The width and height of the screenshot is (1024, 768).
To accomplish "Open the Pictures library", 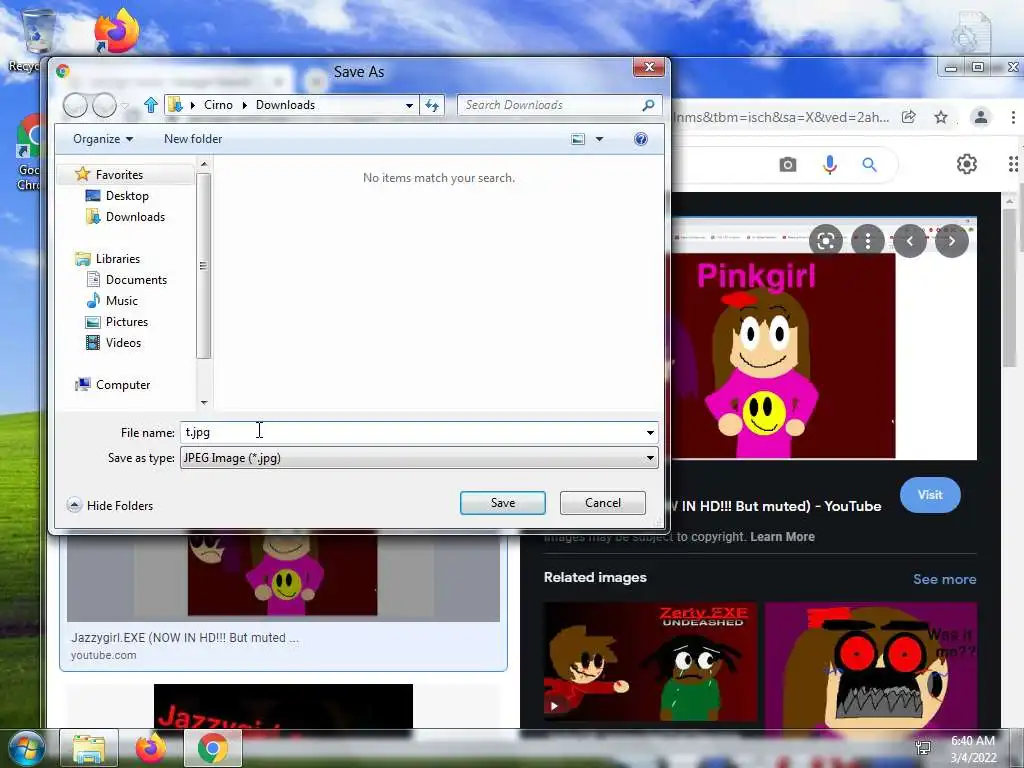I will click(126, 322).
